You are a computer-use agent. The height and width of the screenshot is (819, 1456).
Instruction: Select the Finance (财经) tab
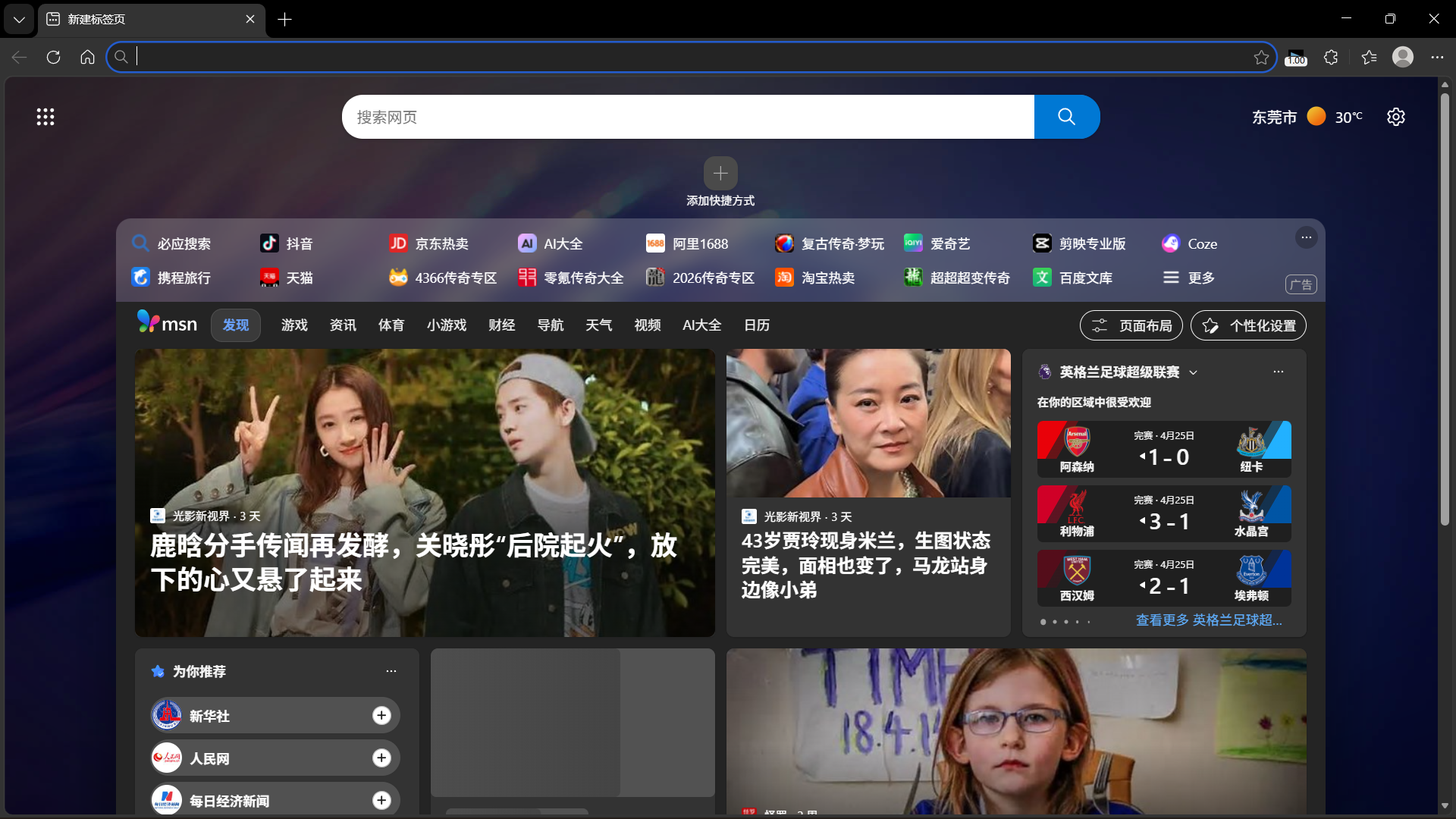501,325
